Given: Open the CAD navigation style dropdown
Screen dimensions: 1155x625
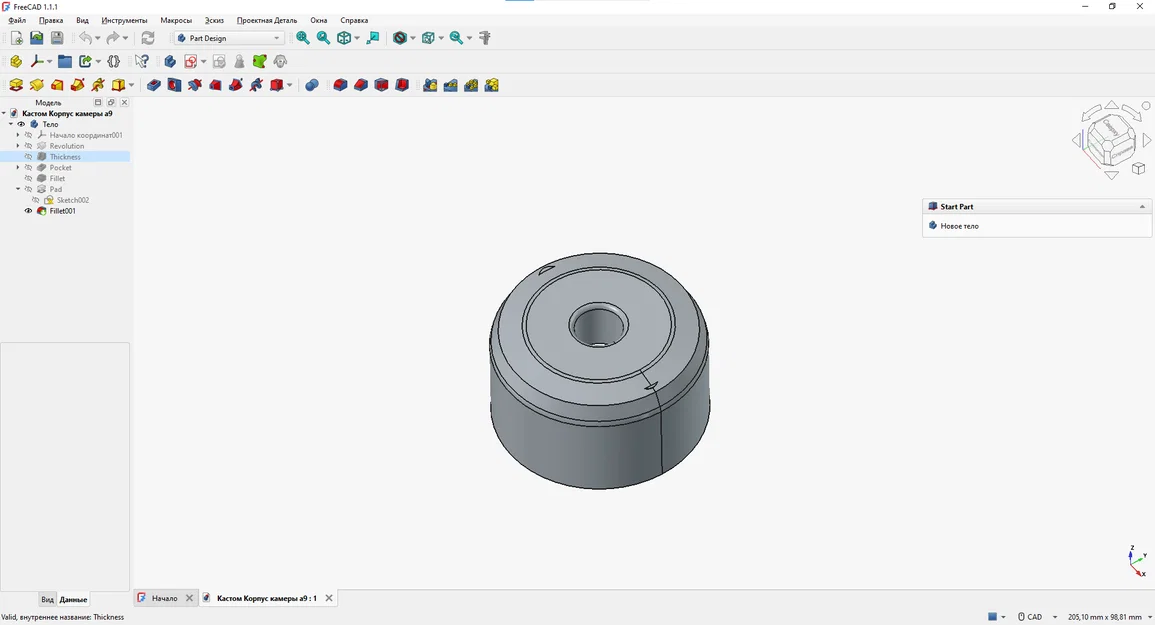Looking at the screenshot, I should coord(1055,617).
